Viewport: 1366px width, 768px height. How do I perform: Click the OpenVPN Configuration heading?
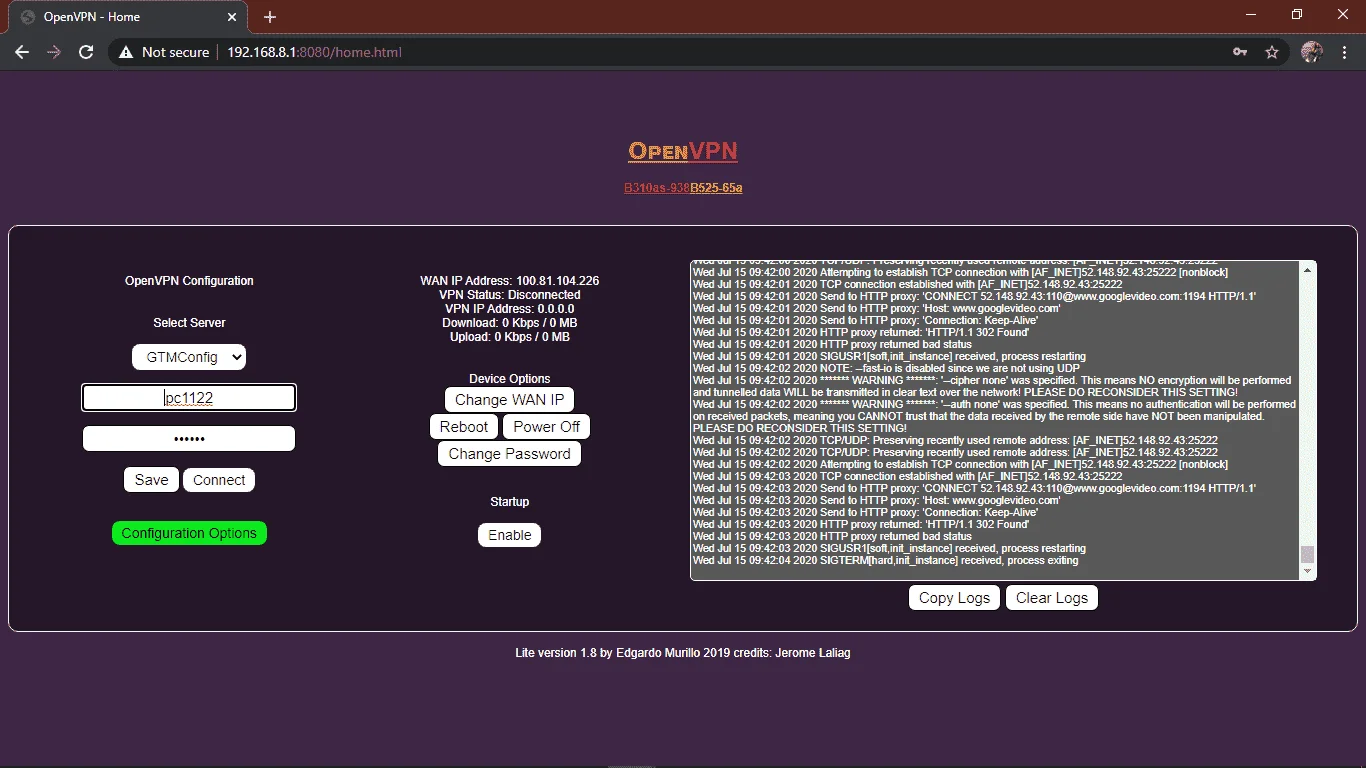coord(189,281)
